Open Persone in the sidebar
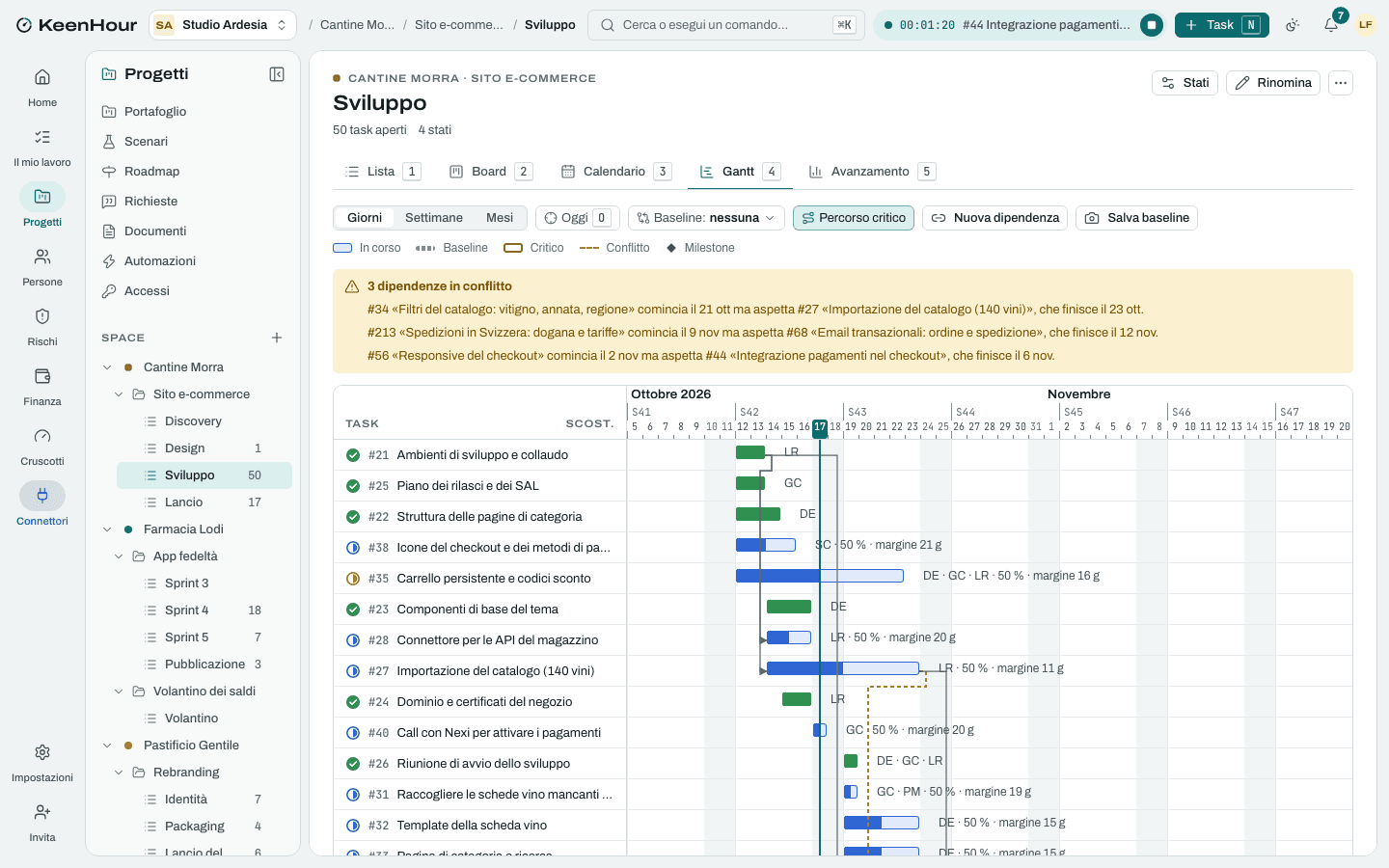The height and width of the screenshot is (868, 1389). (x=42, y=266)
